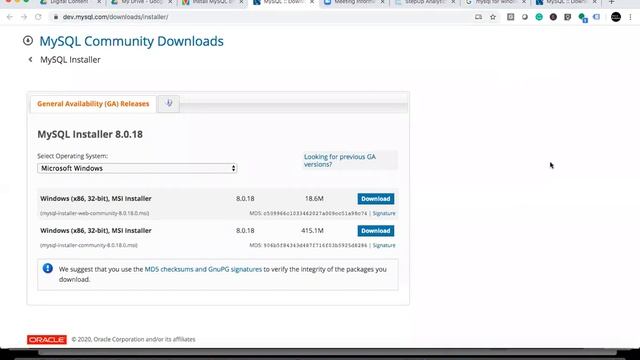Open Signature link for the 18.6M installer

pyautogui.click(x=384, y=213)
